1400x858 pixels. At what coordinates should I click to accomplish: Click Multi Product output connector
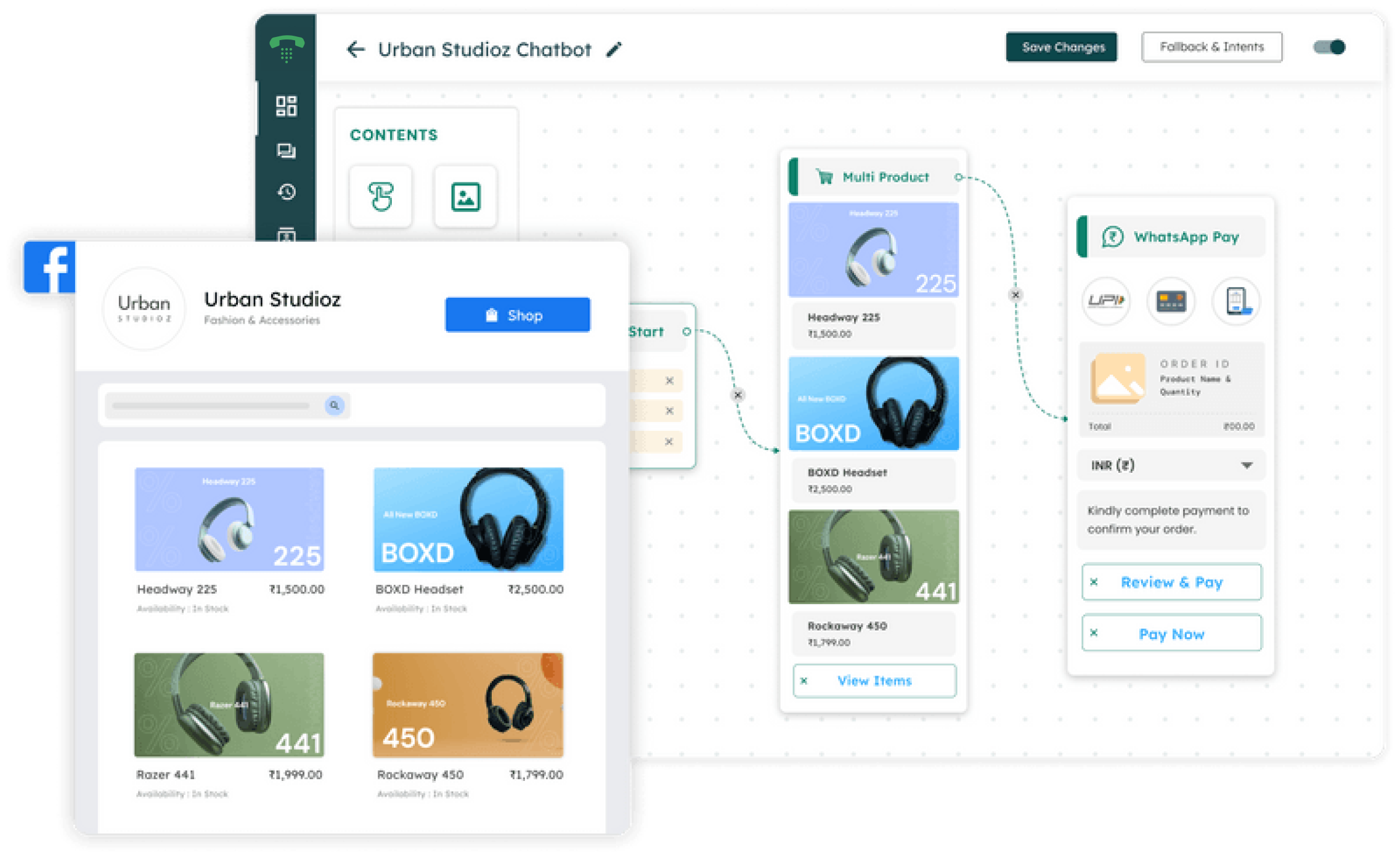(958, 177)
